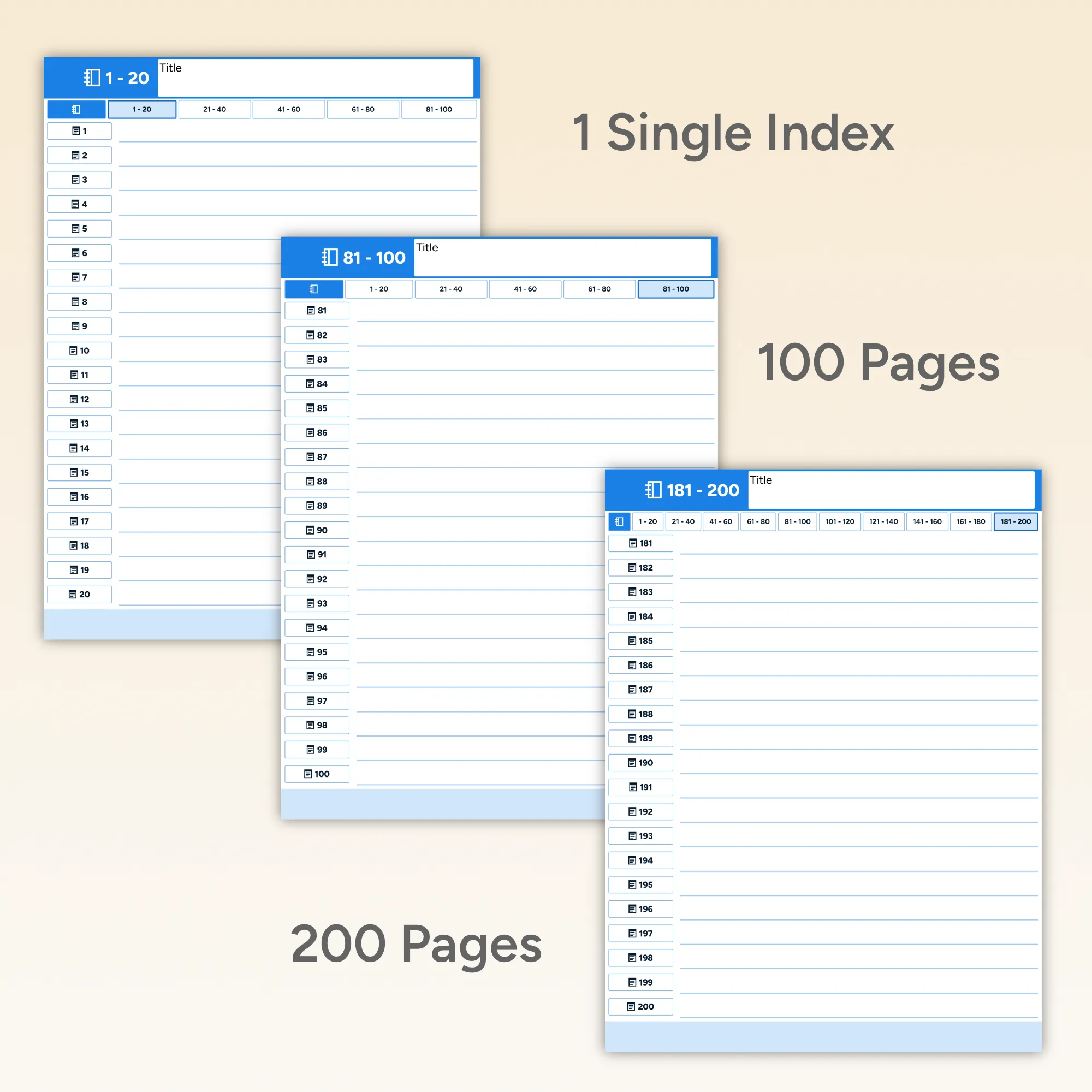1092x1092 pixels.
Task: Open page link 100
Action: pyautogui.click(x=317, y=774)
